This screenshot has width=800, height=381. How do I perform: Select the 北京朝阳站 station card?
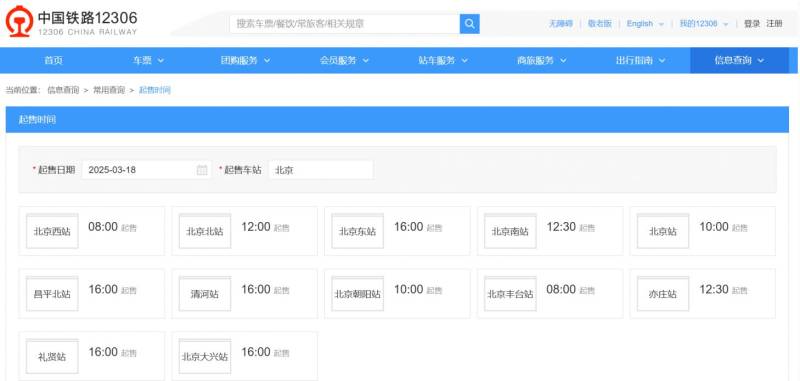397,294
